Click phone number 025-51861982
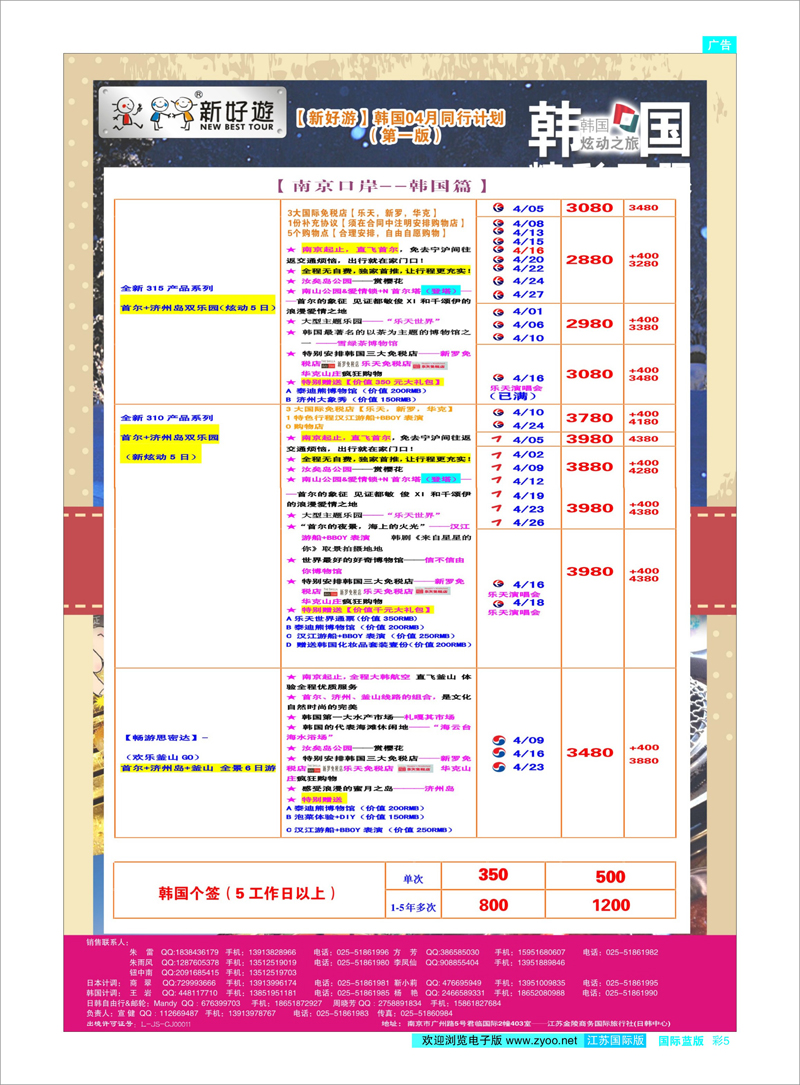800x1085 pixels. pos(632,952)
